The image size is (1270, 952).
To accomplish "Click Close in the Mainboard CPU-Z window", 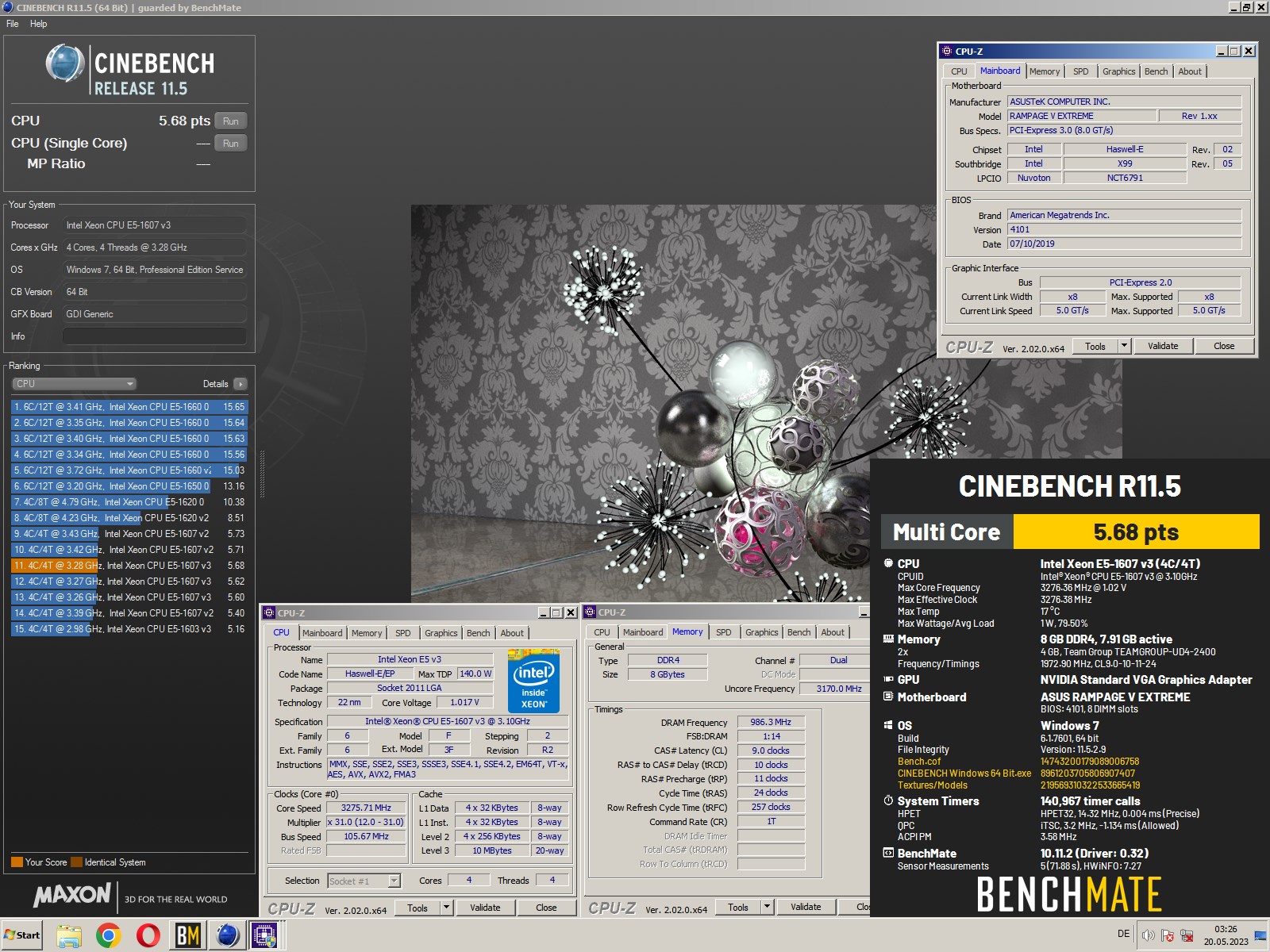I will [x=1224, y=346].
